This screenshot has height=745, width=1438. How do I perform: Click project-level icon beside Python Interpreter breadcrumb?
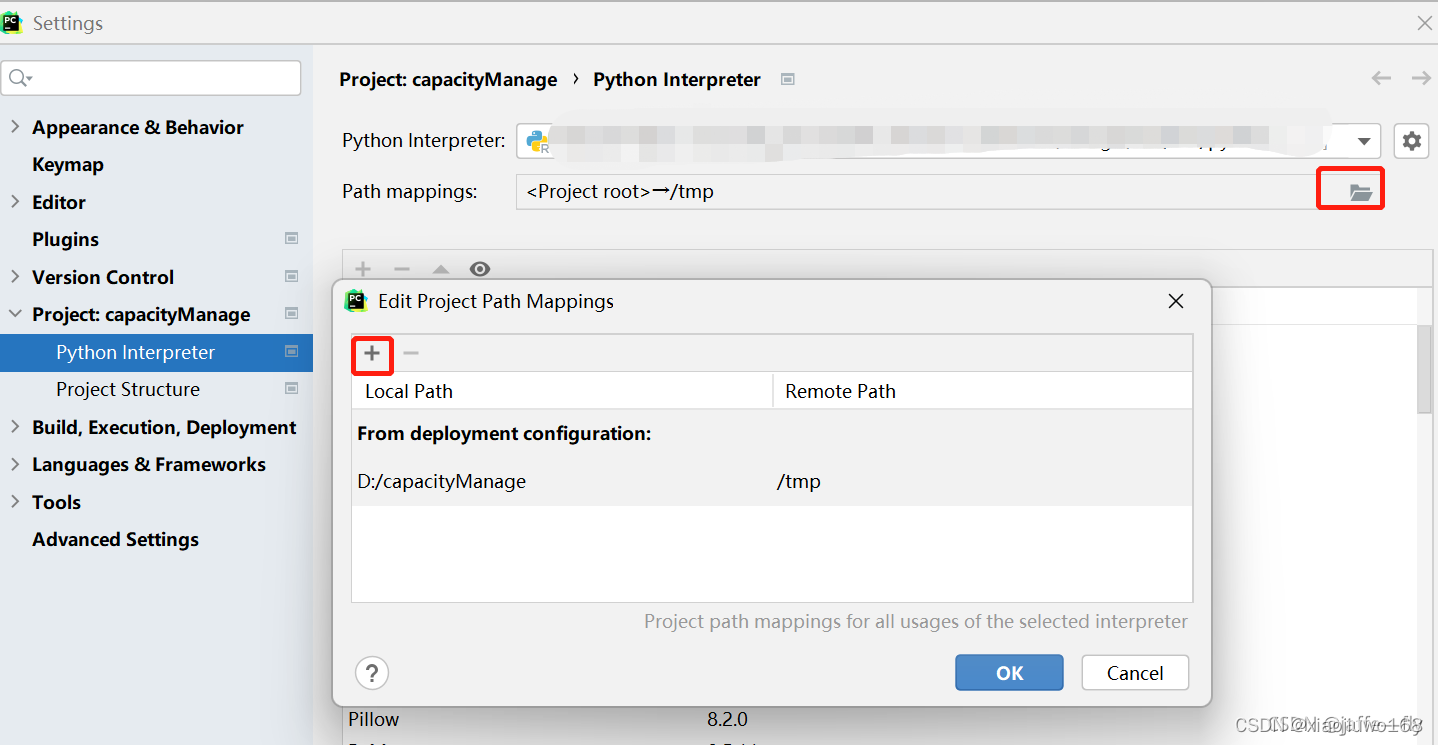tap(788, 79)
